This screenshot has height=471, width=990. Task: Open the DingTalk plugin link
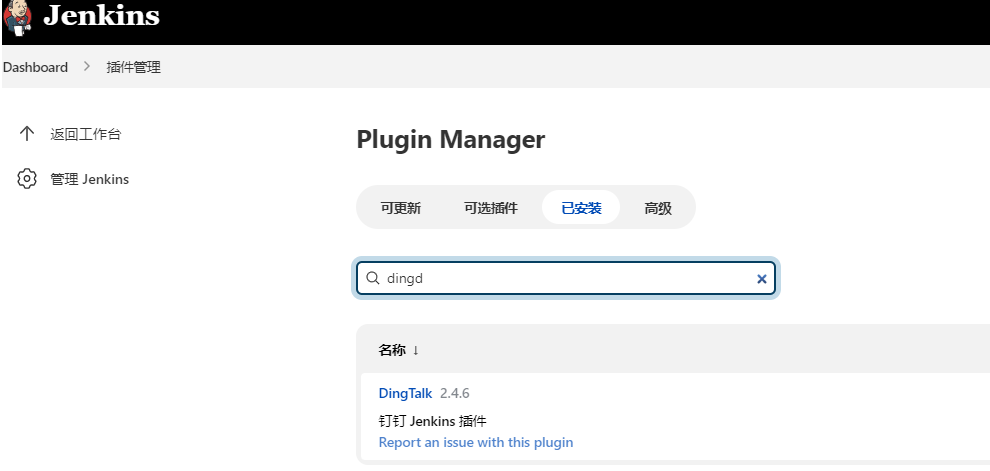[x=405, y=394]
